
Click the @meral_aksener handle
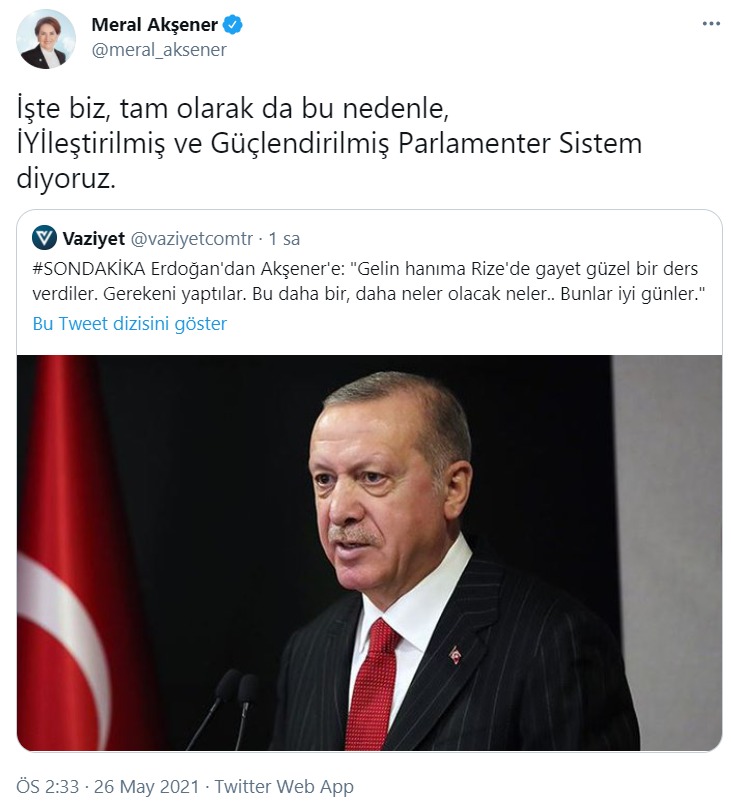159,50
